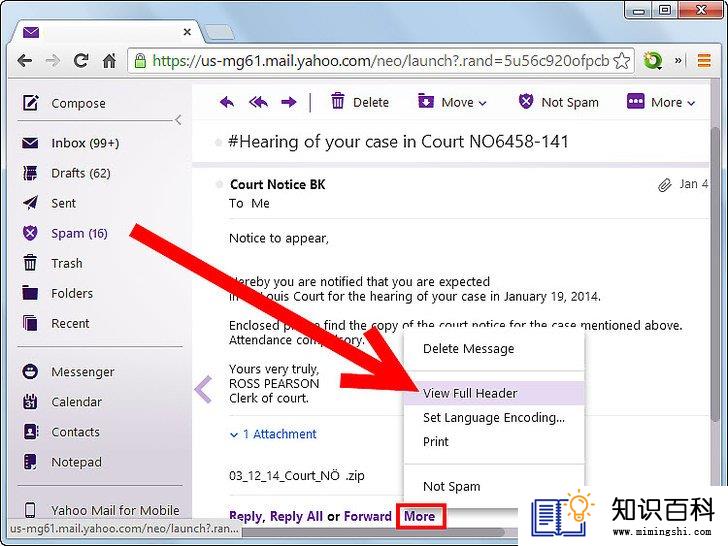
Task: Collapse the sidebar with the small chevron
Action: coord(178,120)
